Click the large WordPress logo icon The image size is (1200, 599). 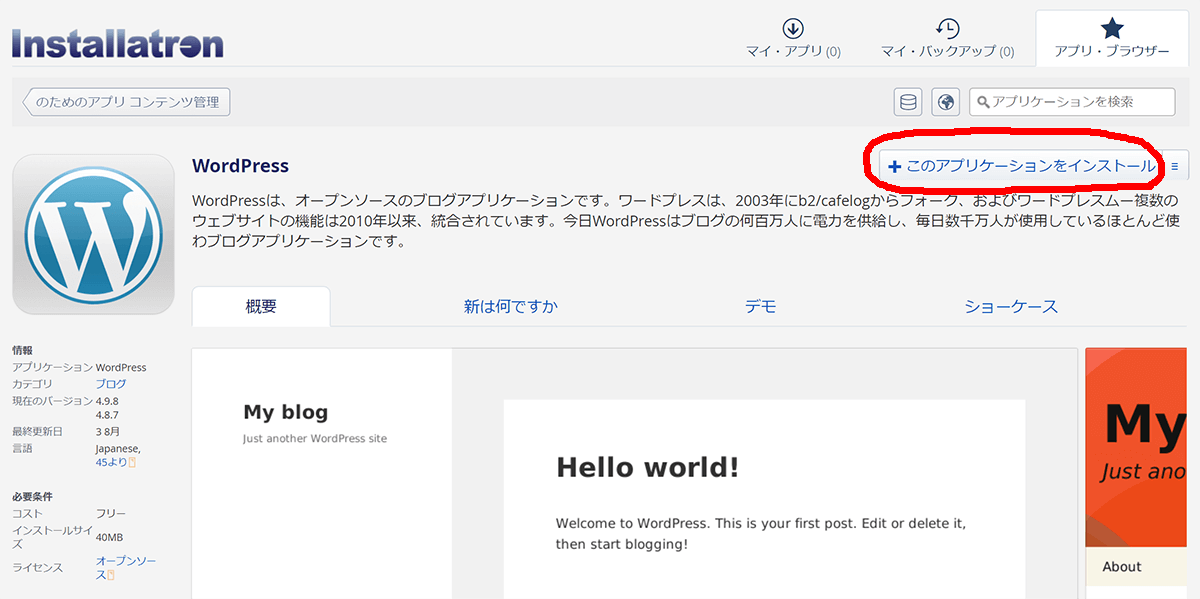tap(93, 234)
